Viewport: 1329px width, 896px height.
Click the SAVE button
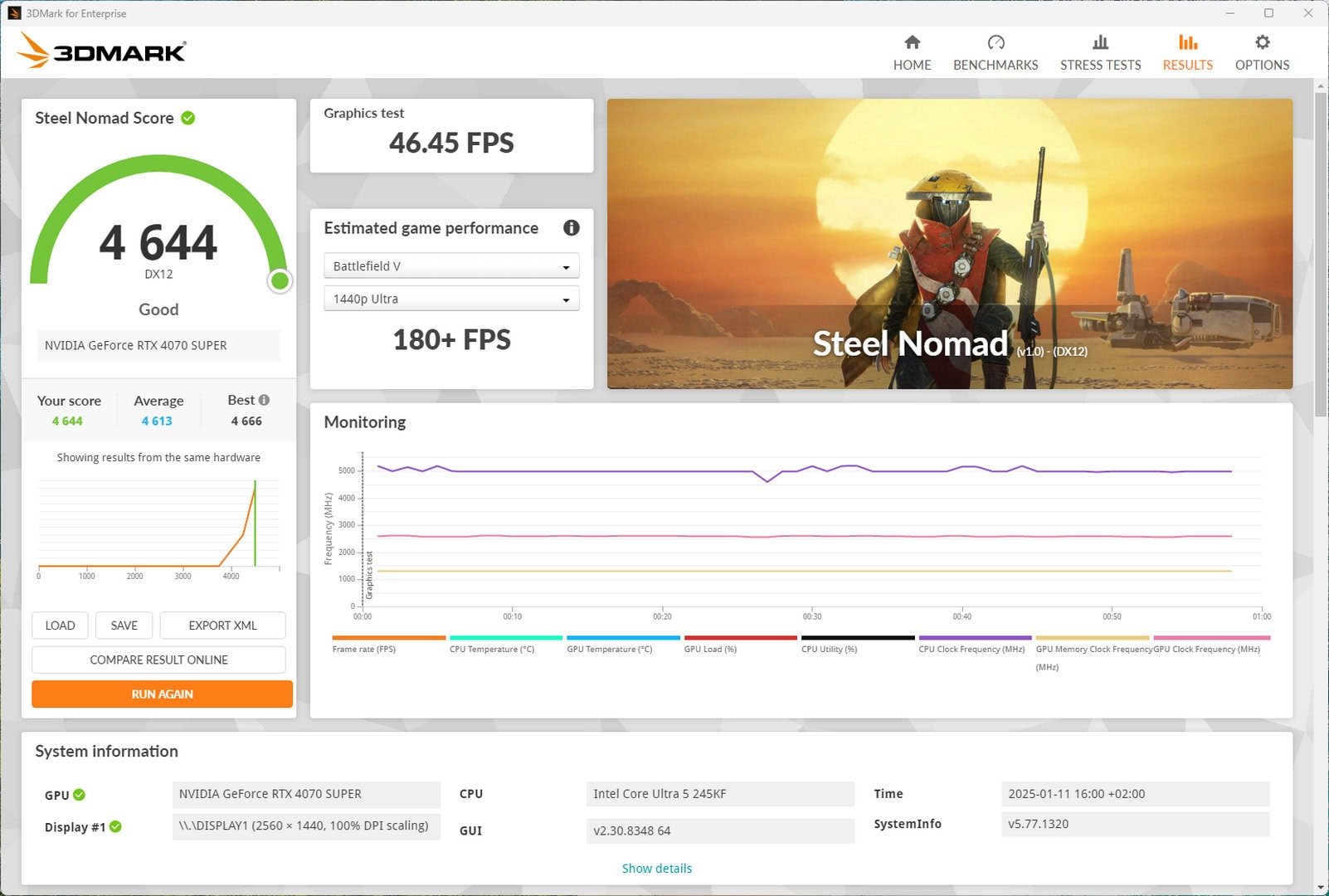tap(124, 626)
